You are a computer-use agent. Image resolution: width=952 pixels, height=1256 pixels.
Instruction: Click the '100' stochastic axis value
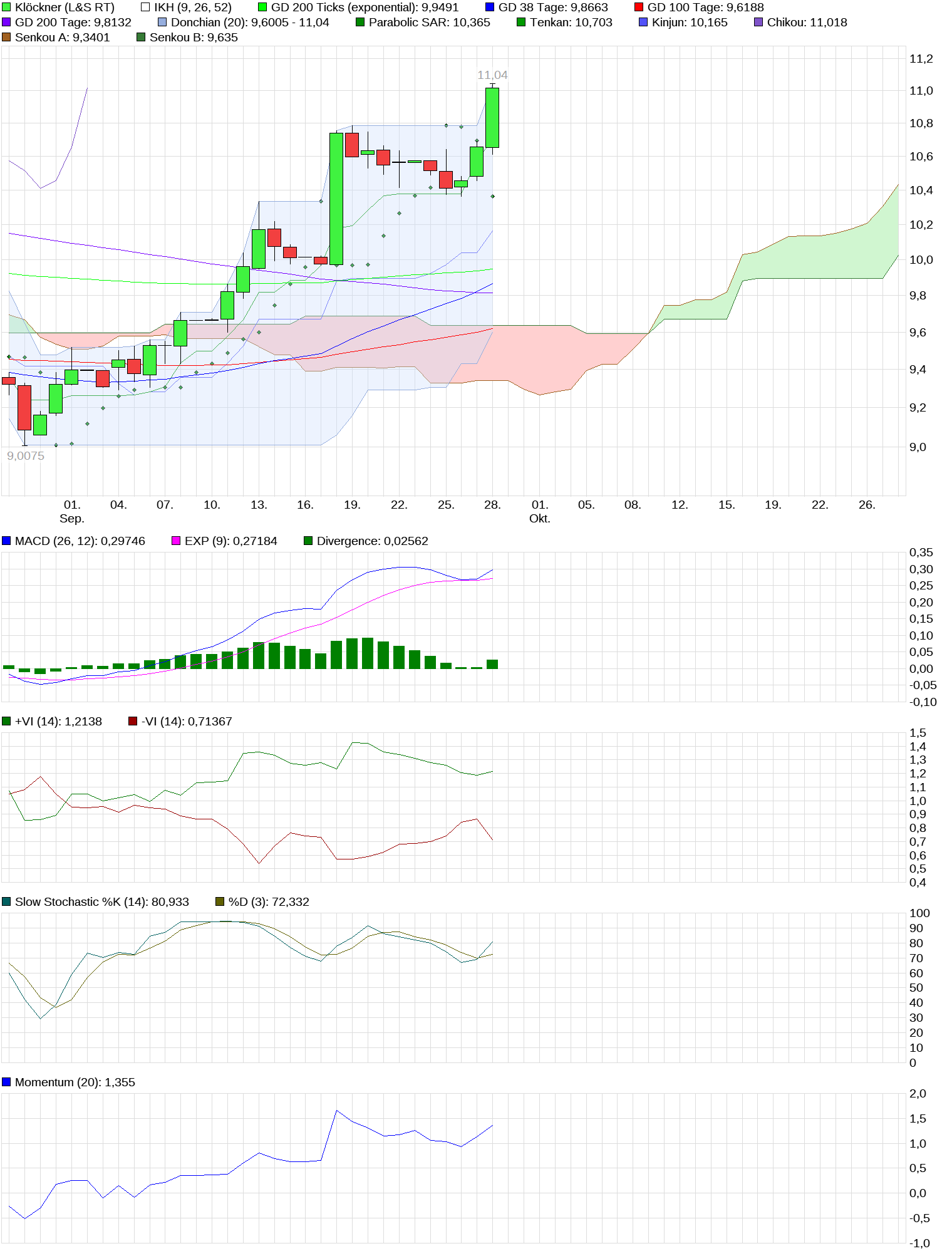(920, 913)
